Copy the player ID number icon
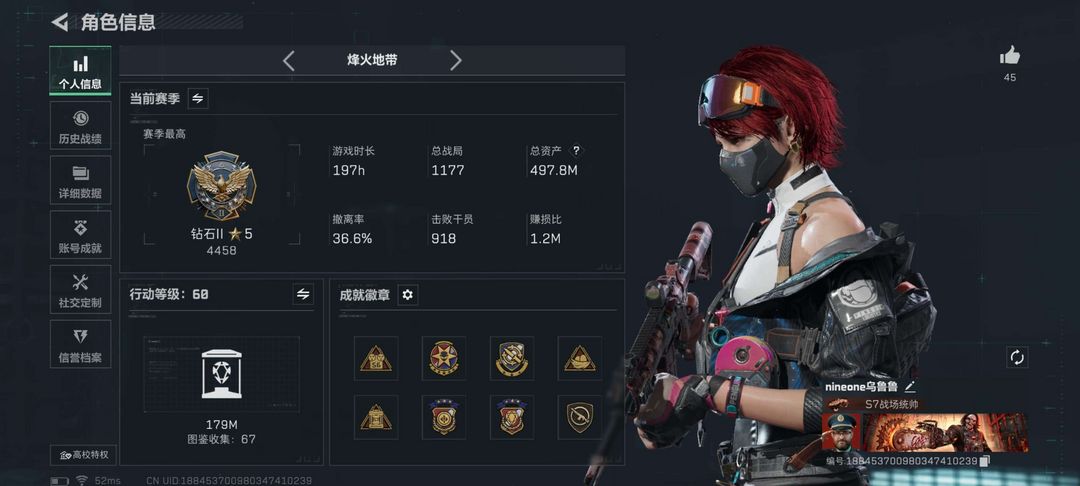 coord(985,461)
